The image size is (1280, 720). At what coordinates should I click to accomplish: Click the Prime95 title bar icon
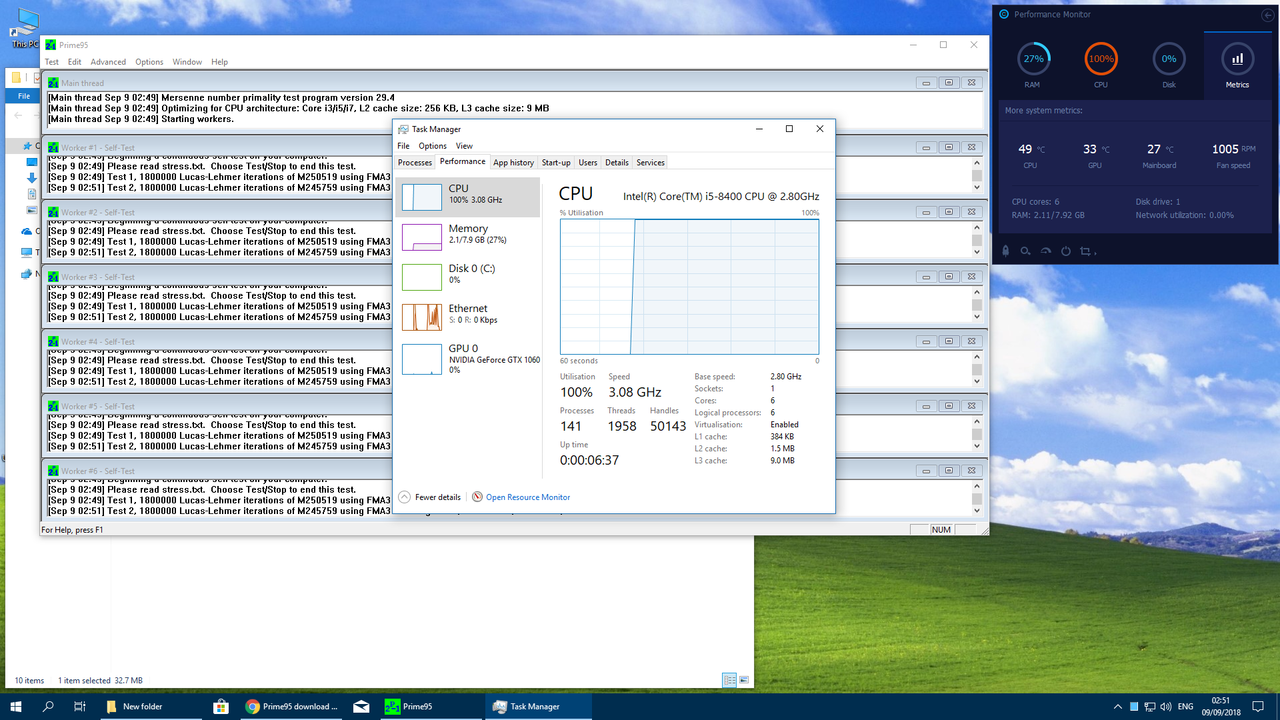pos(50,45)
